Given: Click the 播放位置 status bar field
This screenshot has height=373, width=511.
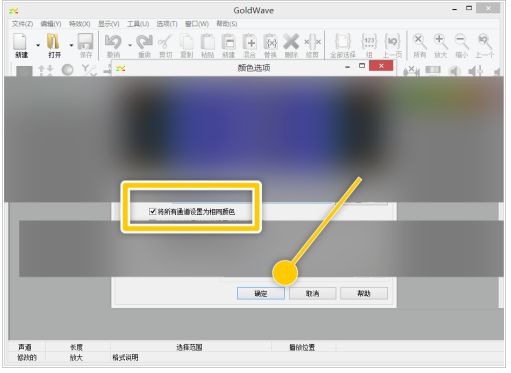Looking at the screenshot, I should 302,347.
